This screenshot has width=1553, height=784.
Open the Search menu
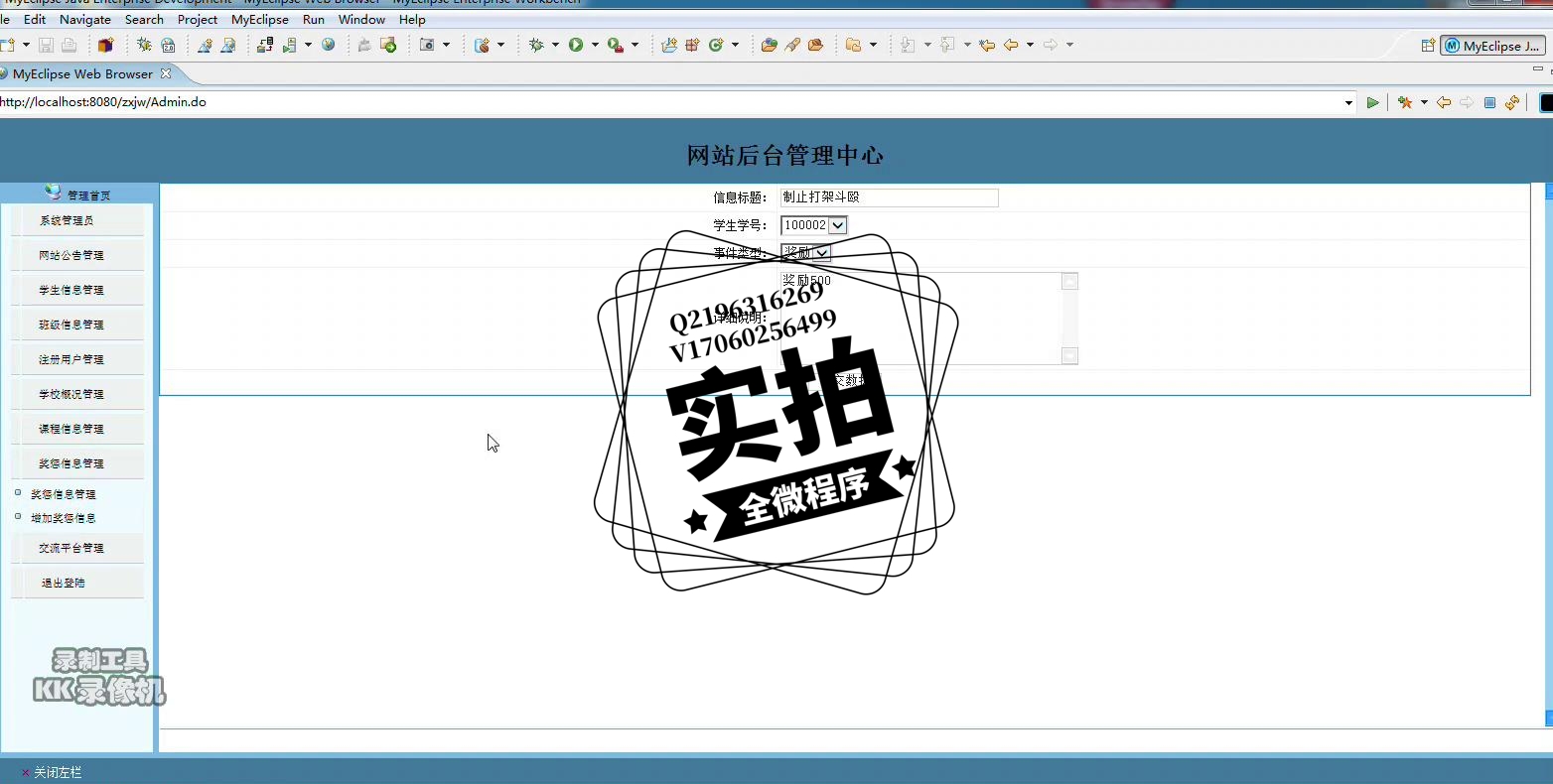[x=144, y=19]
